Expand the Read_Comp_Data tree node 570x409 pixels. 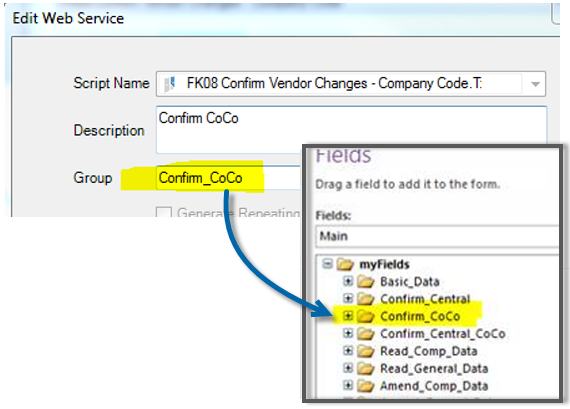coord(348,350)
